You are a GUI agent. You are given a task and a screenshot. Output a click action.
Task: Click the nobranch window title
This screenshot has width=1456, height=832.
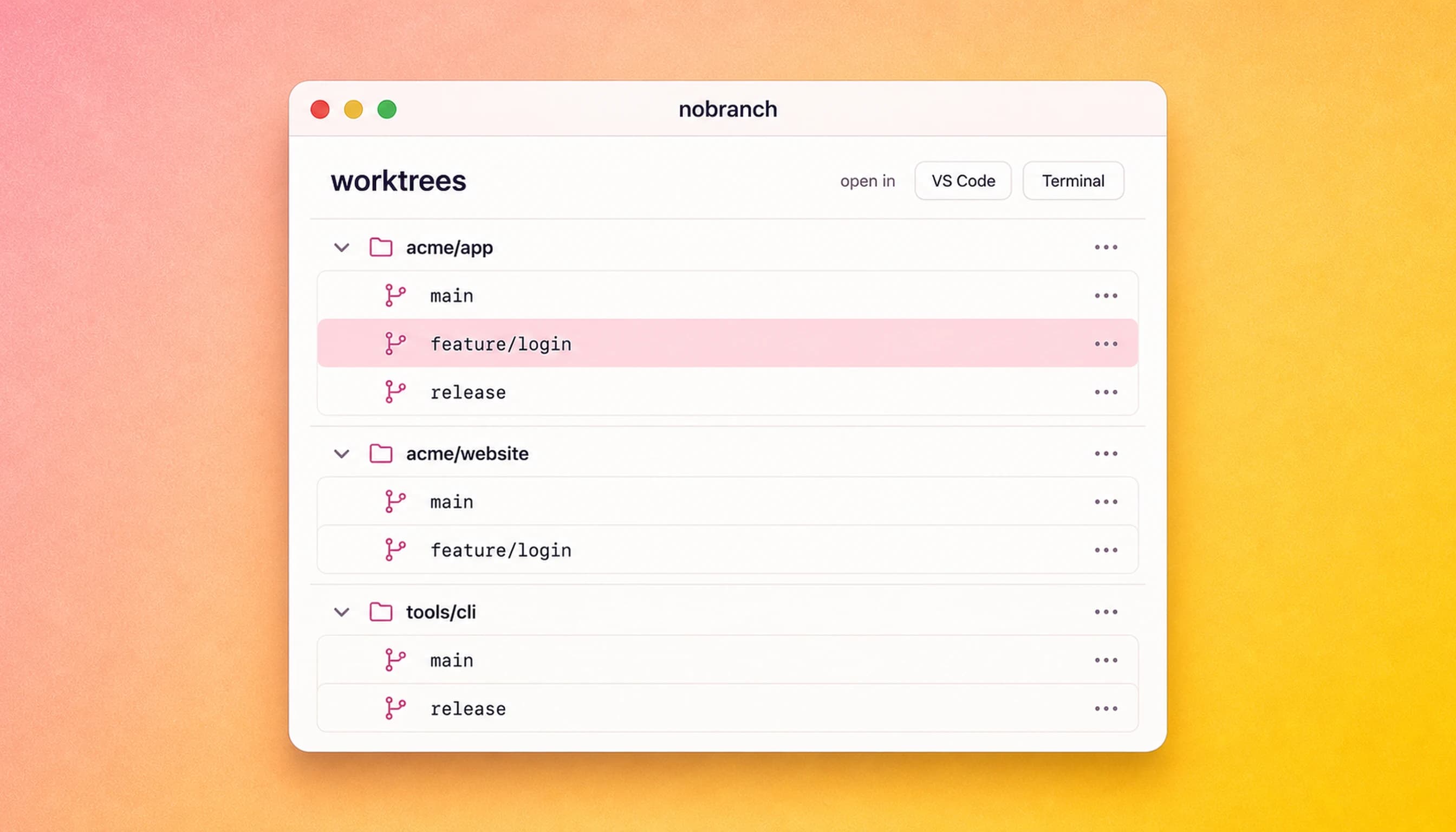tap(727, 109)
